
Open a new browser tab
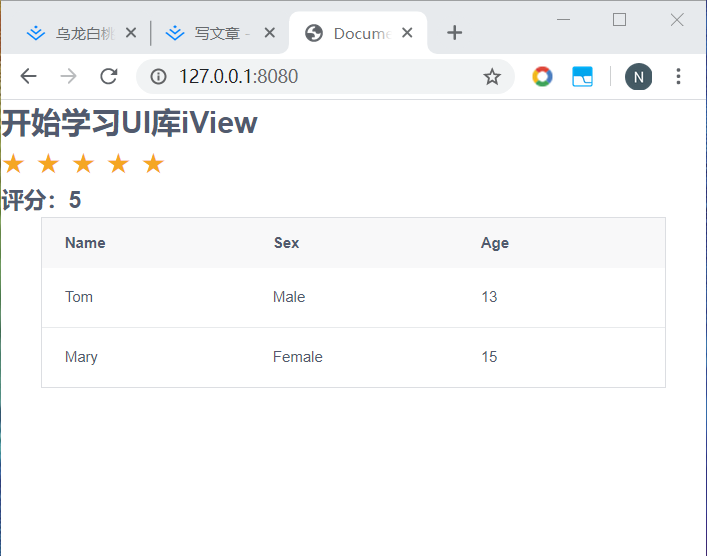pos(454,32)
